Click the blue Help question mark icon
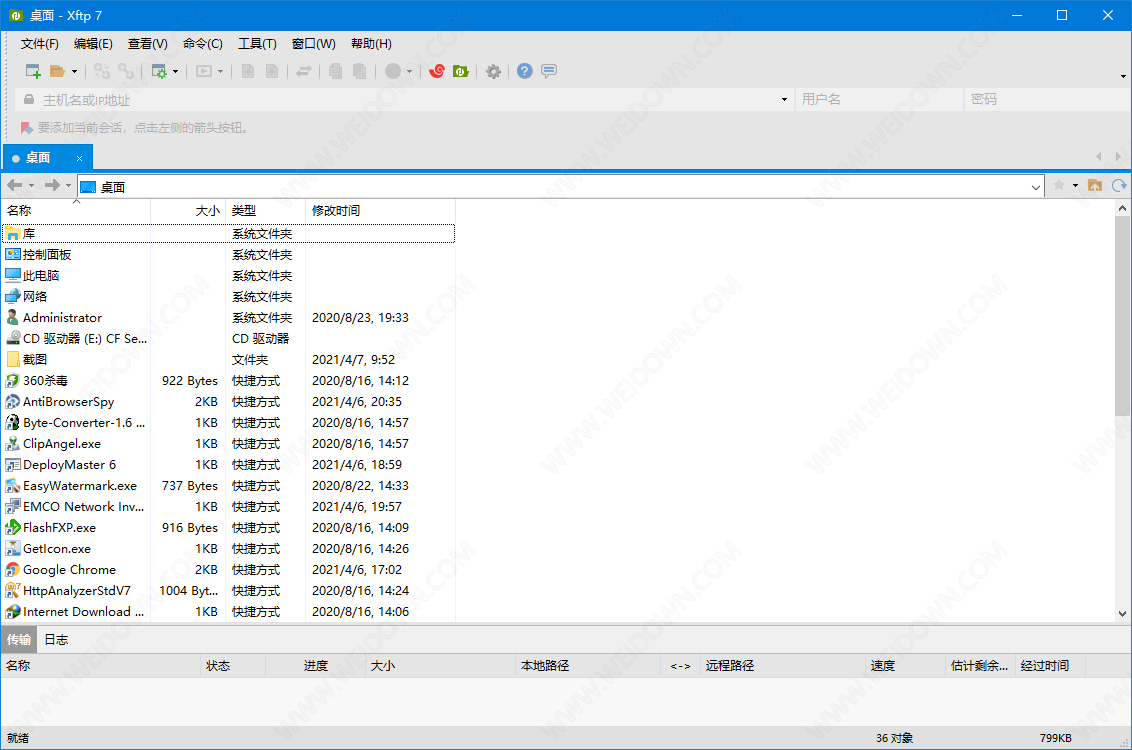Viewport: 1132px width, 750px height. (x=525, y=71)
